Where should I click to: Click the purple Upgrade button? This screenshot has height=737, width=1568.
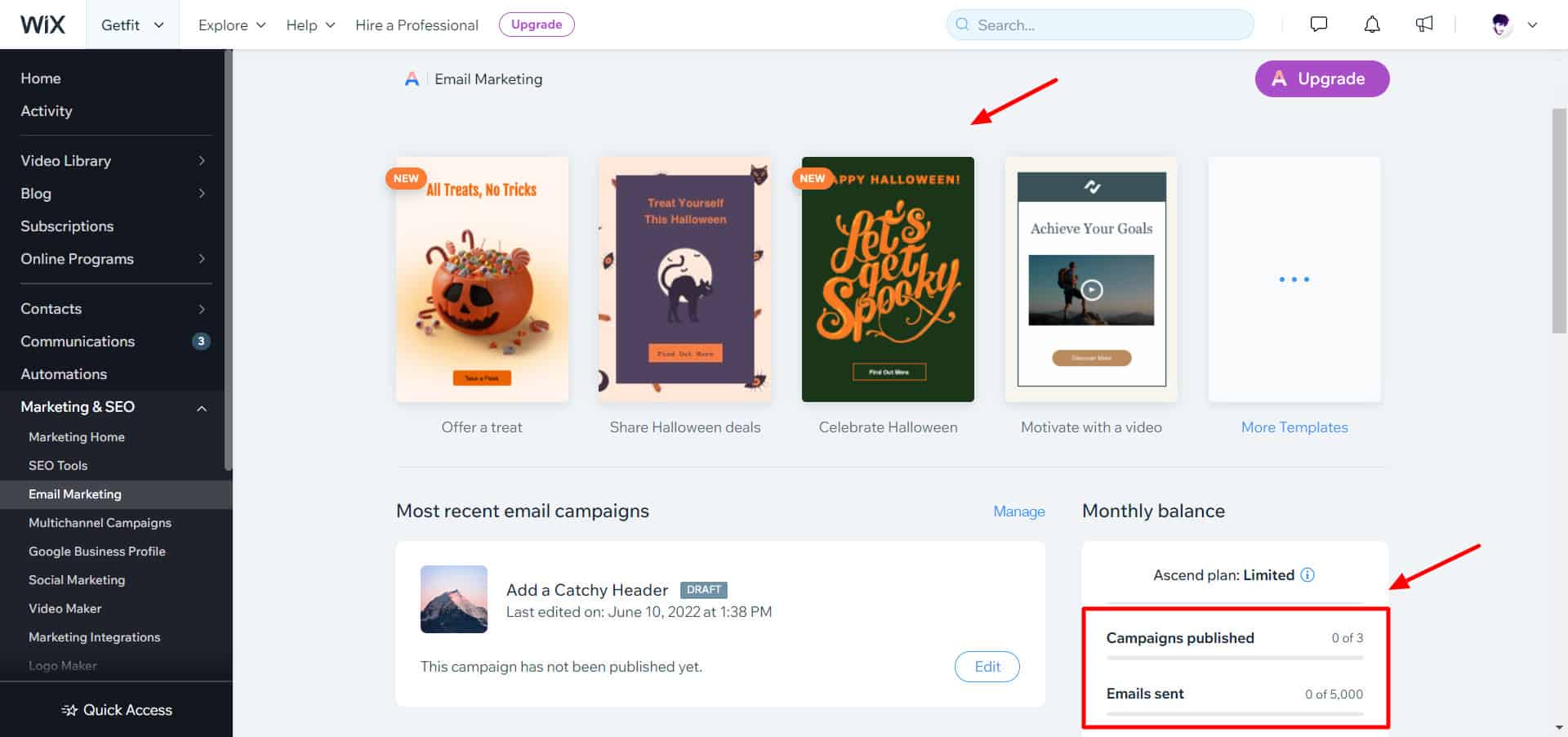(x=1321, y=78)
